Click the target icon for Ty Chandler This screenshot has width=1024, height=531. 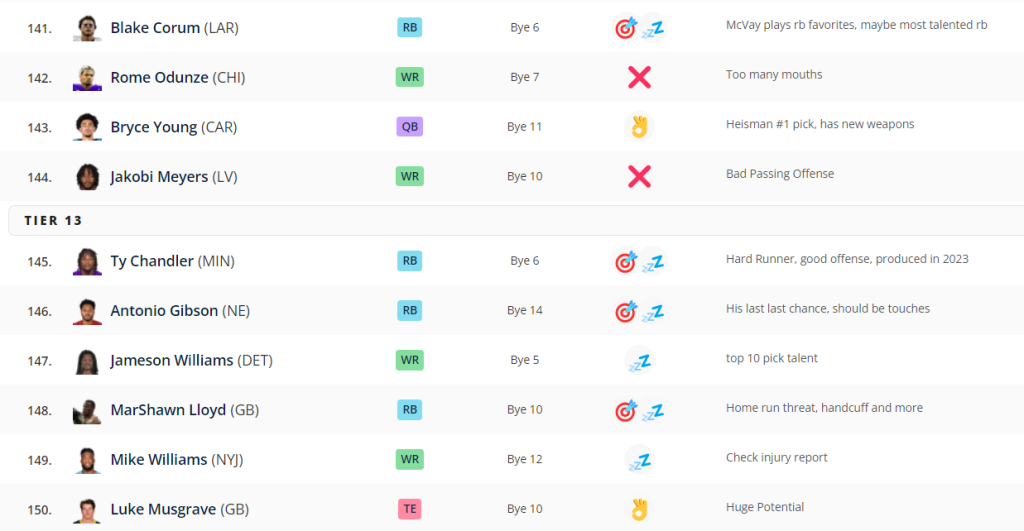pyautogui.click(x=626, y=262)
